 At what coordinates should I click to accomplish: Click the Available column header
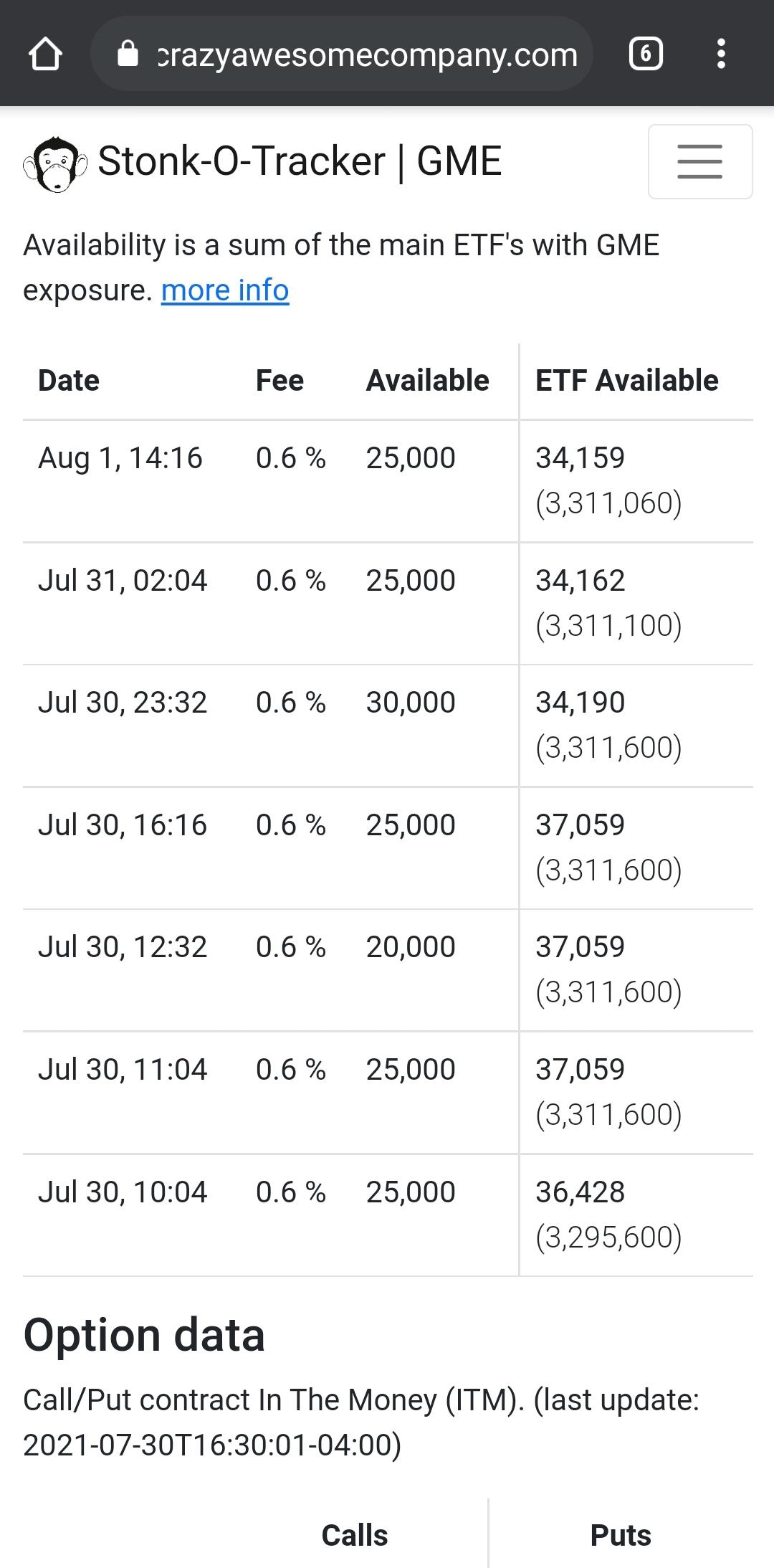(427, 381)
